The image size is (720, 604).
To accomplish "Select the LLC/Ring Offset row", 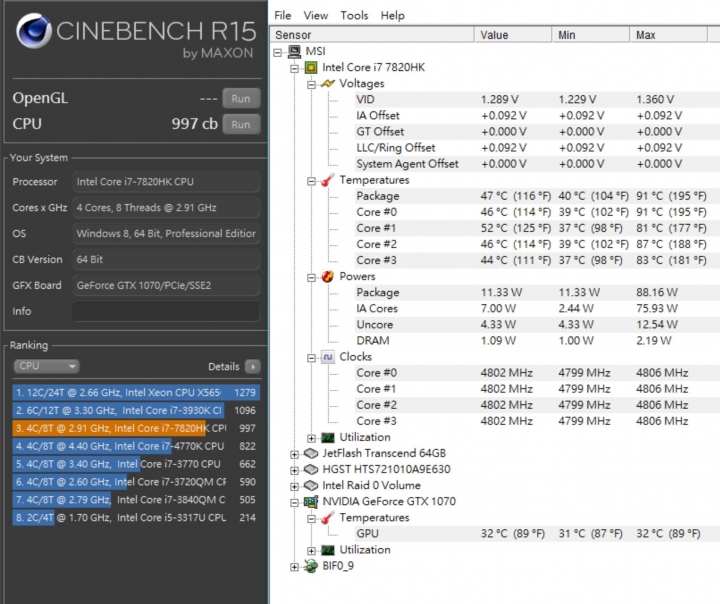I will [537, 148].
